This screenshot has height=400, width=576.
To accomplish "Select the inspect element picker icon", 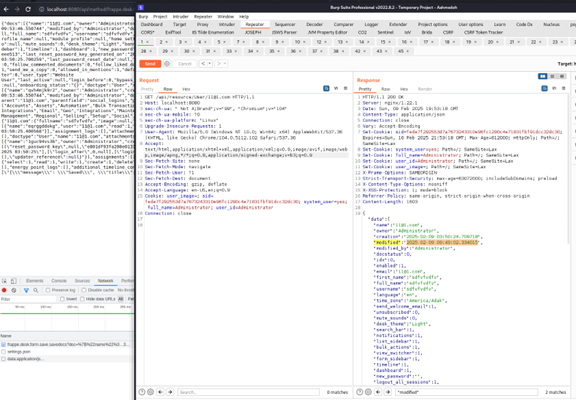I will [4, 281].
